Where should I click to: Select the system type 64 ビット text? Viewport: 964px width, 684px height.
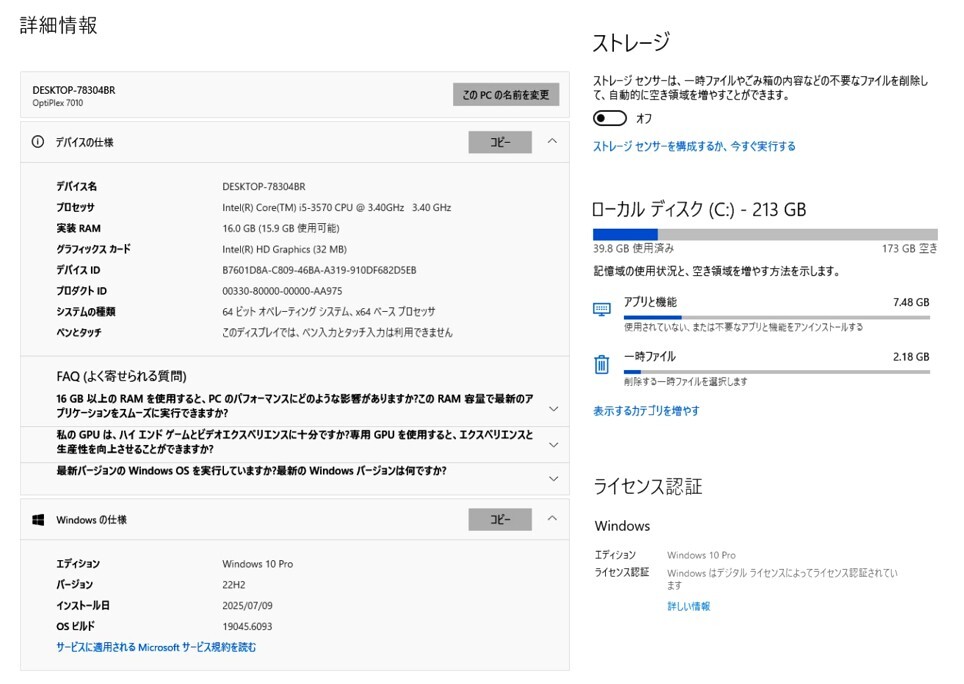tap(329, 312)
